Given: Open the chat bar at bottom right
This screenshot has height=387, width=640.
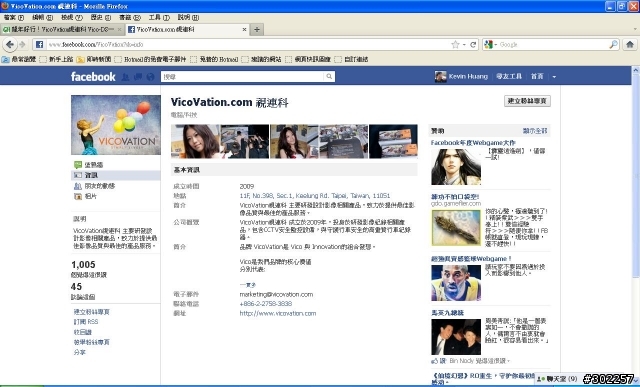Looking at the screenshot, I should [558, 379].
